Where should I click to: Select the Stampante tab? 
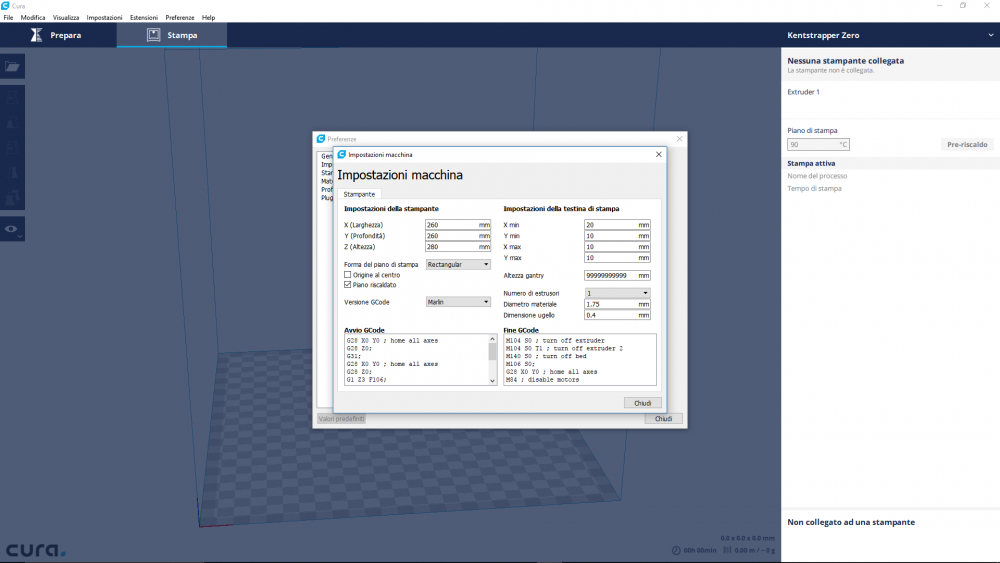[359, 194]
